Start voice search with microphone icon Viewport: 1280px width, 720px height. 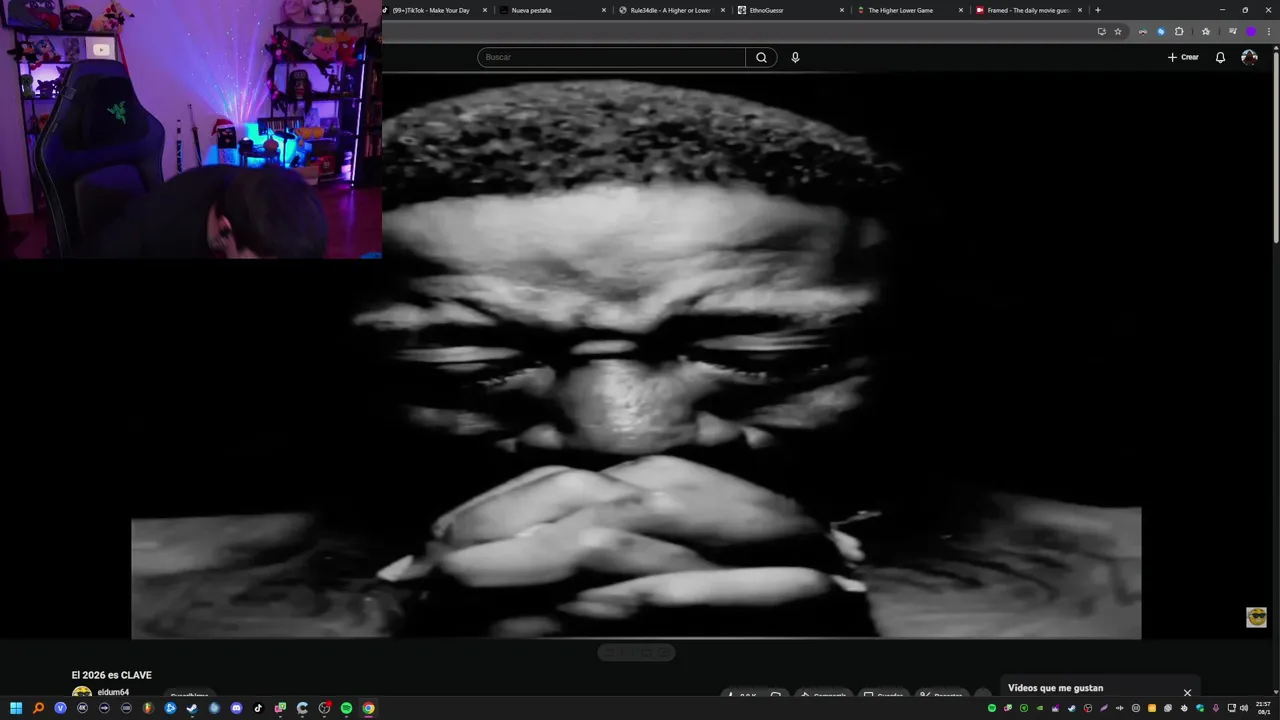tap(795, 57)
